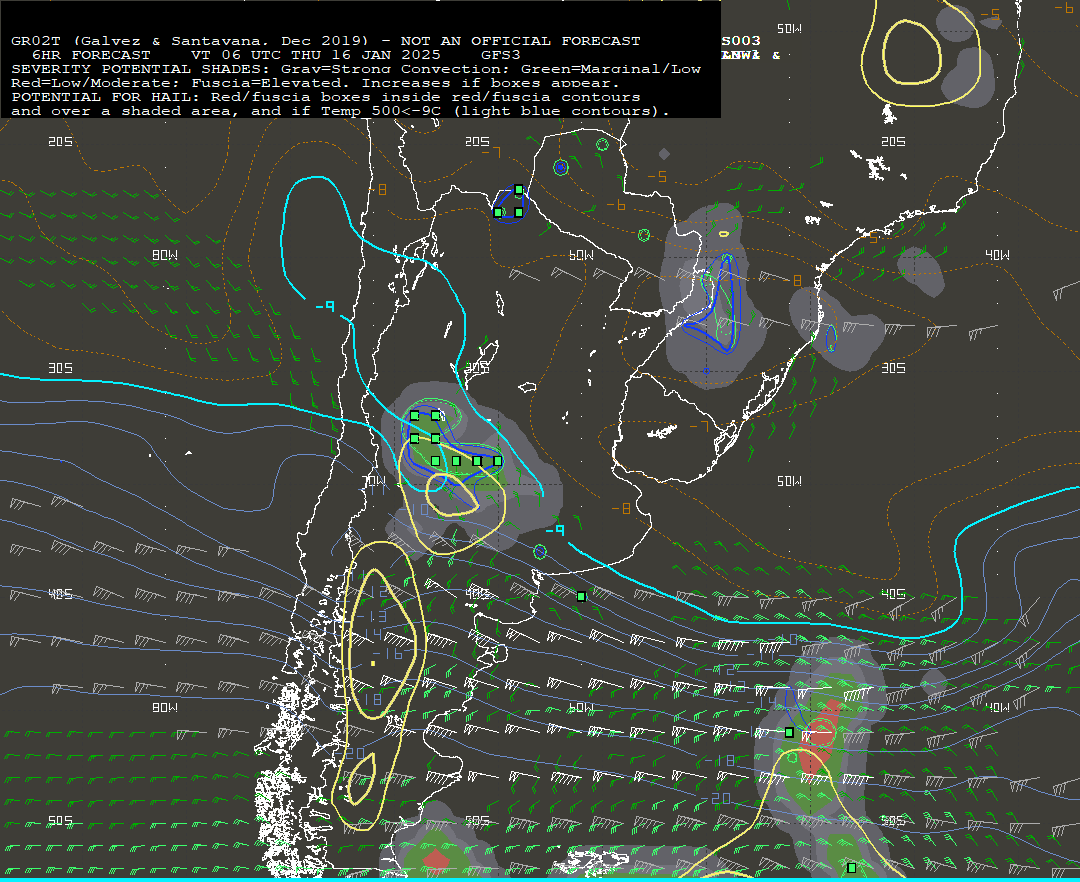Click the lower '80W' longitude label near Patagonia
This screenshot has height=882, width=1080.
(165, 707)
